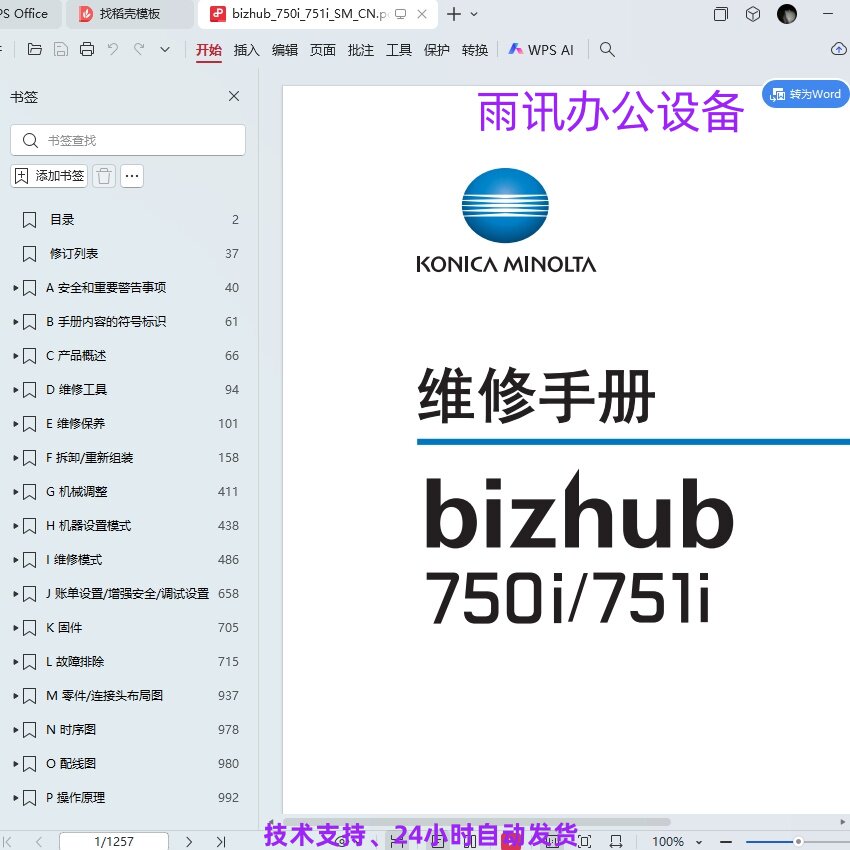Open a file with the folder icon
Image resolution: width=850 pixels, height=850 pixels.
click(x=35, y=49)
